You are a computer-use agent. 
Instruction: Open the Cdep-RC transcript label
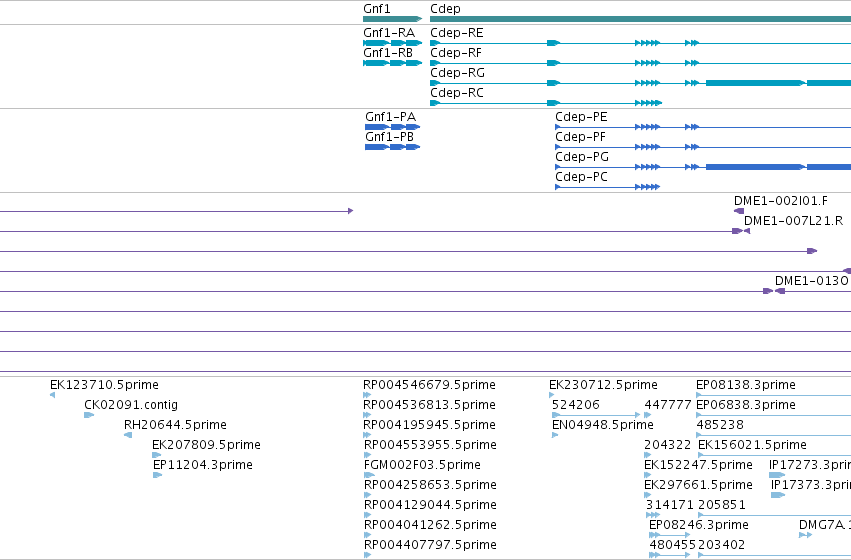click(x=456, y=93)
